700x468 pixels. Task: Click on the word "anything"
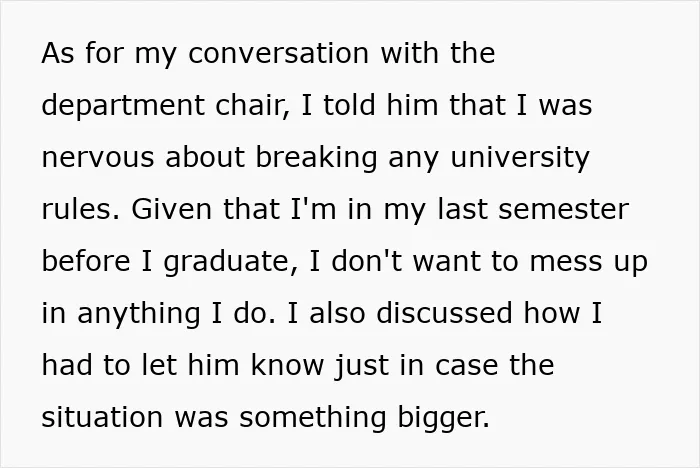[x=139, y=314]
